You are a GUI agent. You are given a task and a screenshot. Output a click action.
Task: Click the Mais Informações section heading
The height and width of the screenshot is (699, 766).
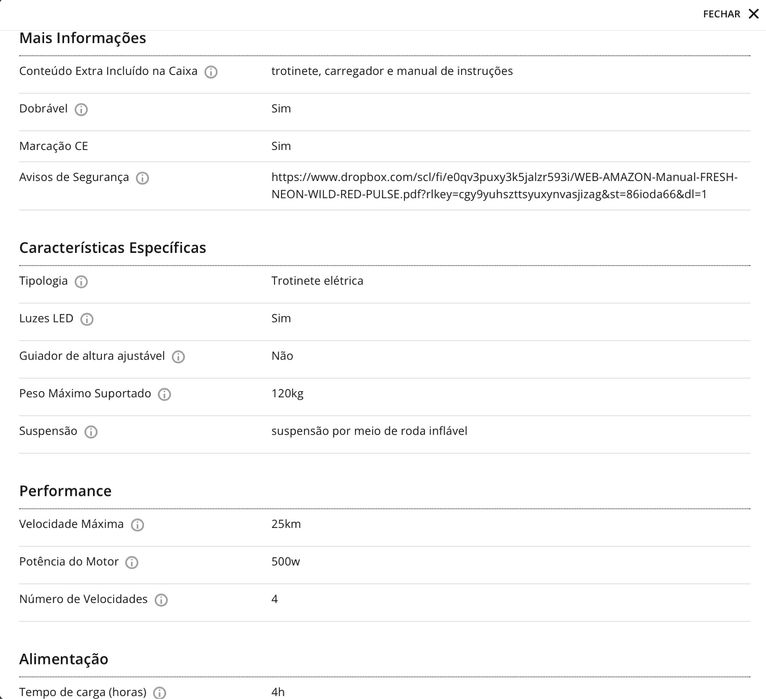click(83, 38)
